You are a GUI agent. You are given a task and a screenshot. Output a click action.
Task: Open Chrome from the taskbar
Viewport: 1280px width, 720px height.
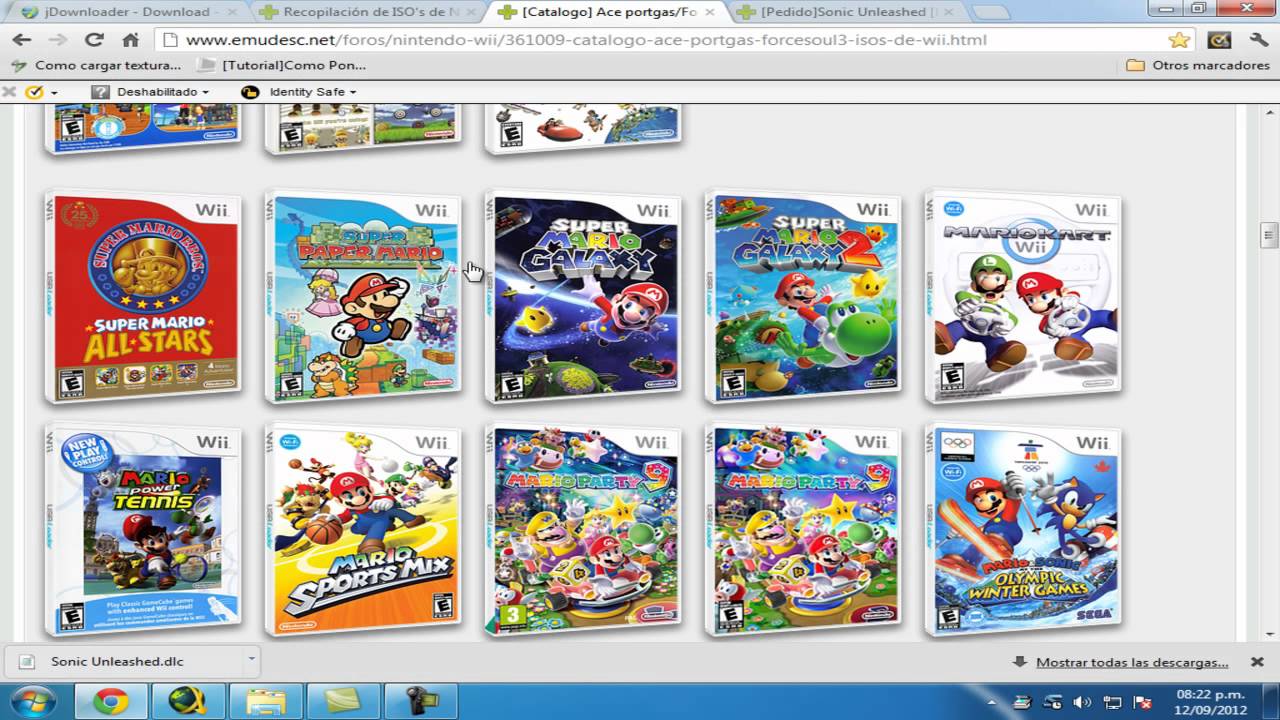point(110,701)
